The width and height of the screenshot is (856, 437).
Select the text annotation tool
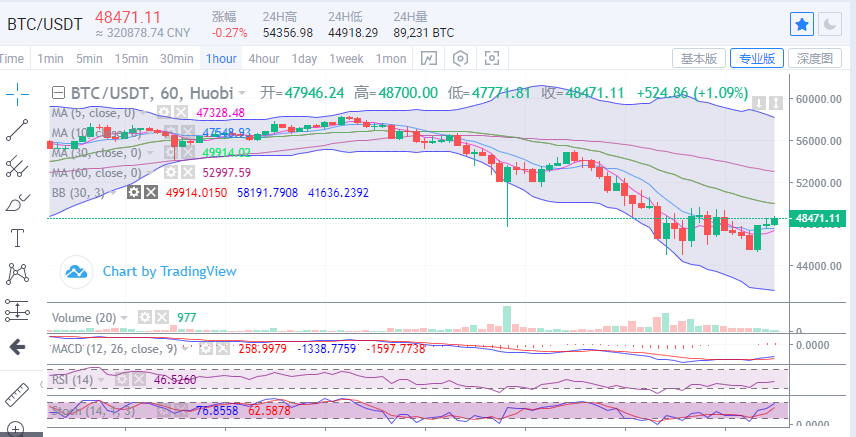tap(17, 238)
